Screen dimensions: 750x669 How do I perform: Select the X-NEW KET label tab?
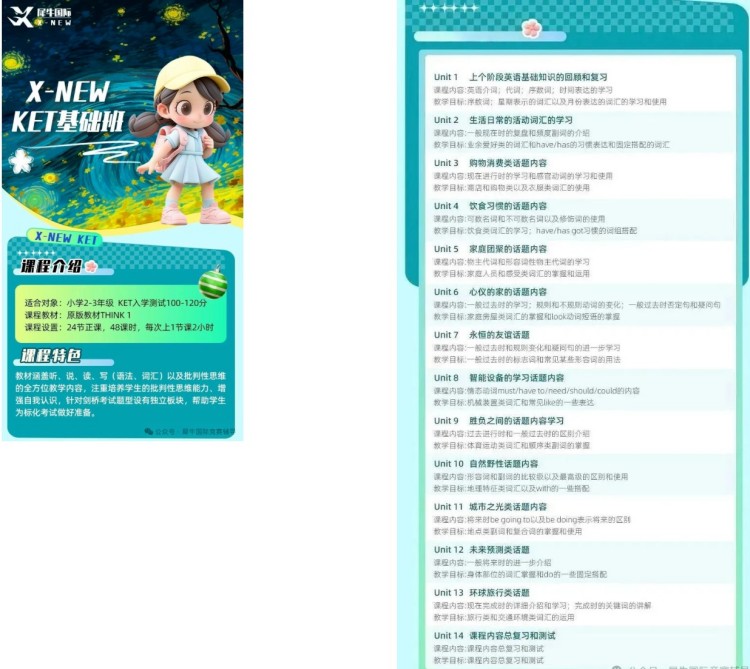click(66, 238)
